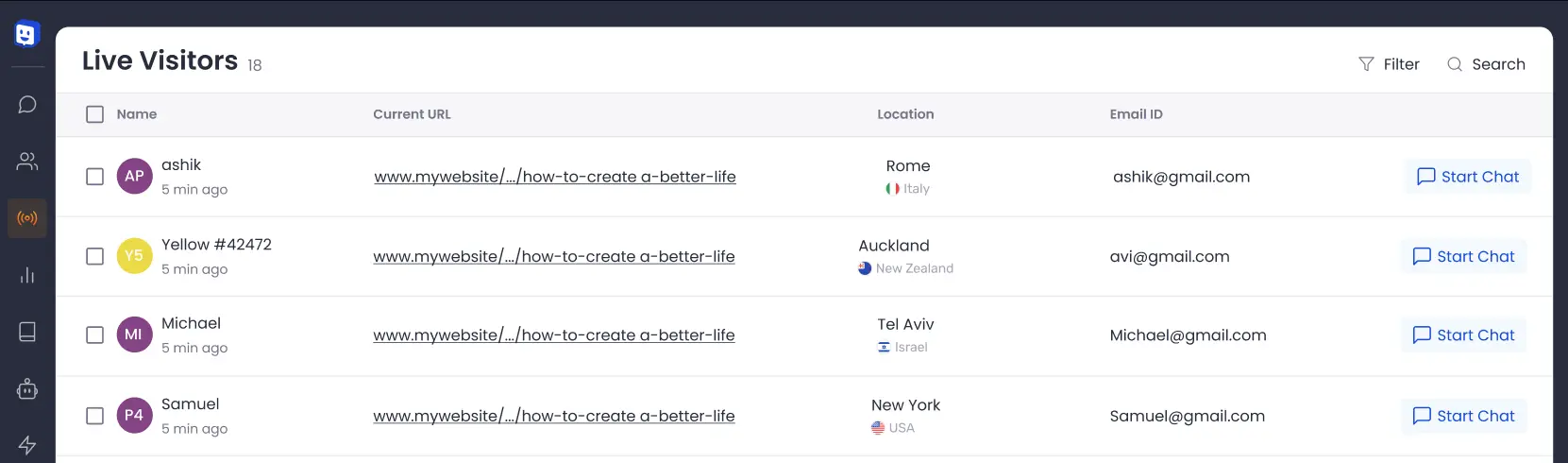Select the visitor name Yellow #42472

coord(216,244)
